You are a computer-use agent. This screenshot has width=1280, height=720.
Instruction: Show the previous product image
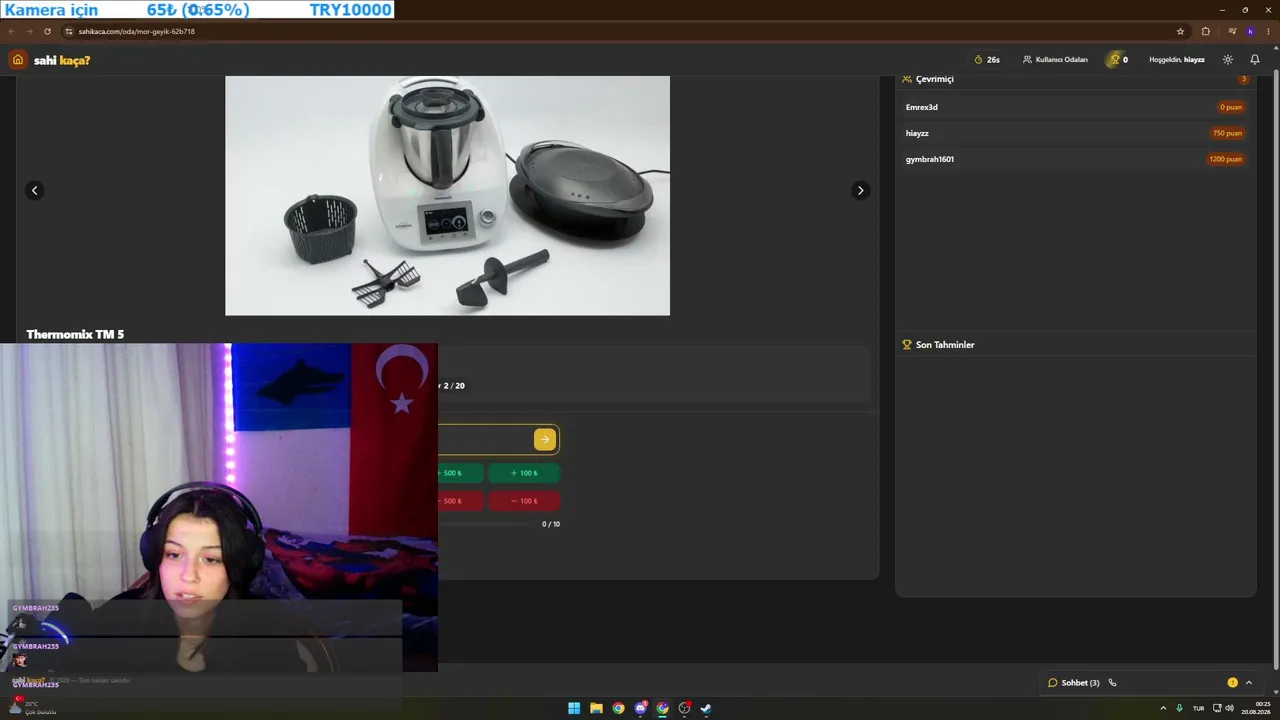(34, 190)
